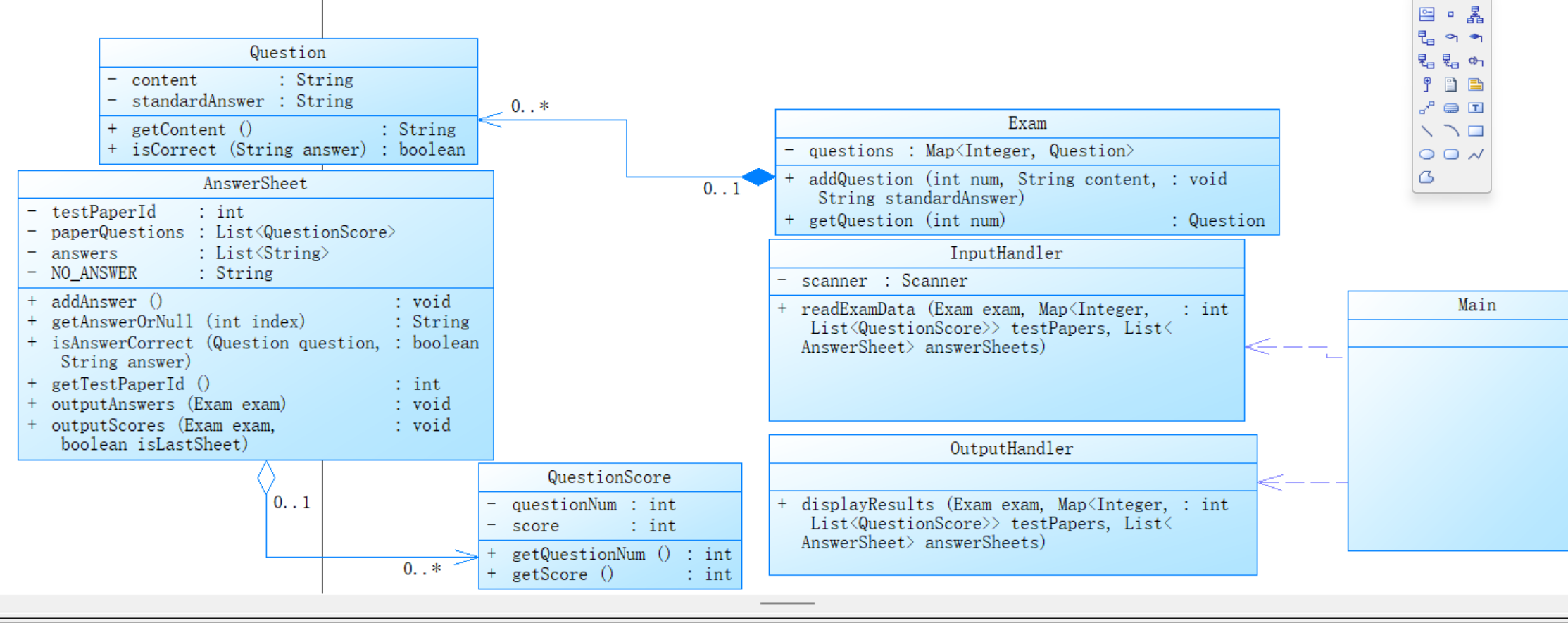
Task: Click the "addAnswer ()" operation
Action: (x=239, y=302)
